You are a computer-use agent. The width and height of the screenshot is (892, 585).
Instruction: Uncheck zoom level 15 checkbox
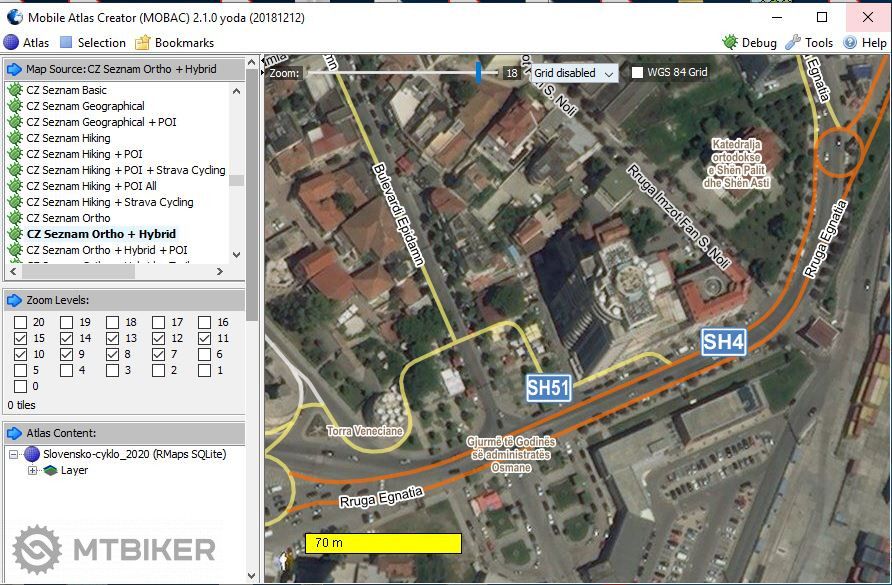click(21, 339)
